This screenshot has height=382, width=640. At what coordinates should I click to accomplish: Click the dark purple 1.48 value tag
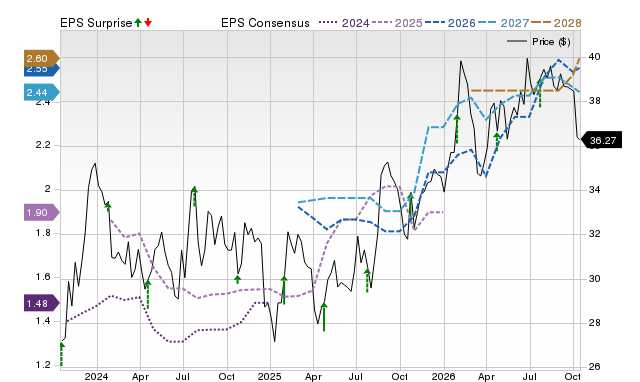pyautogui.click(x=42, y=304)
